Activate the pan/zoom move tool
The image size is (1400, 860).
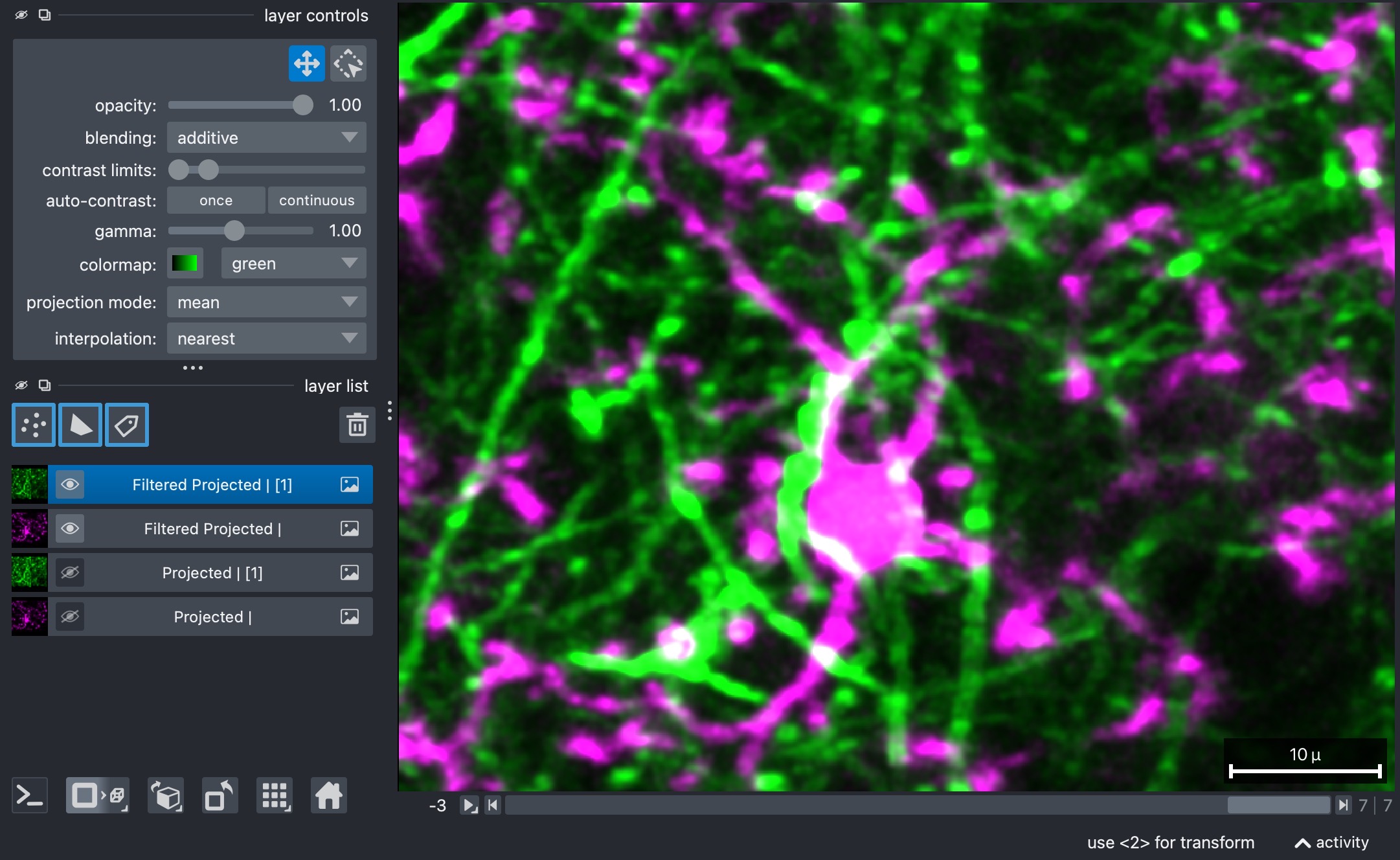(x=306, y=63)
